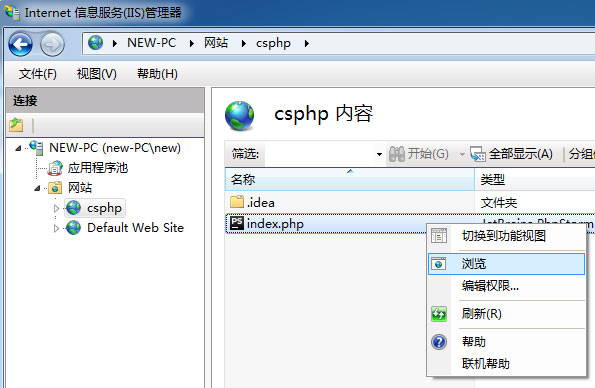Click the greyed forward navigation arrow
595x388 pixels.
(52, 44)
